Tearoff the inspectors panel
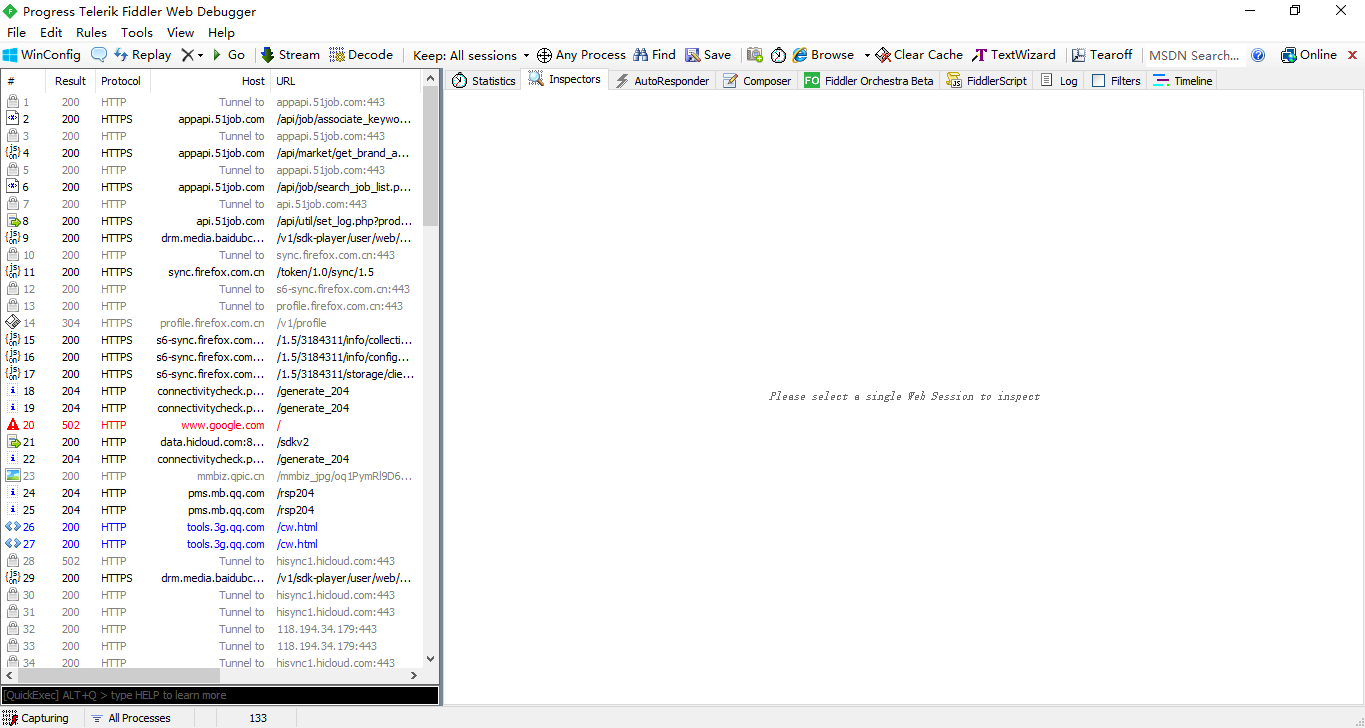Screen dimensions: 1365x728 pos(1102,55)
